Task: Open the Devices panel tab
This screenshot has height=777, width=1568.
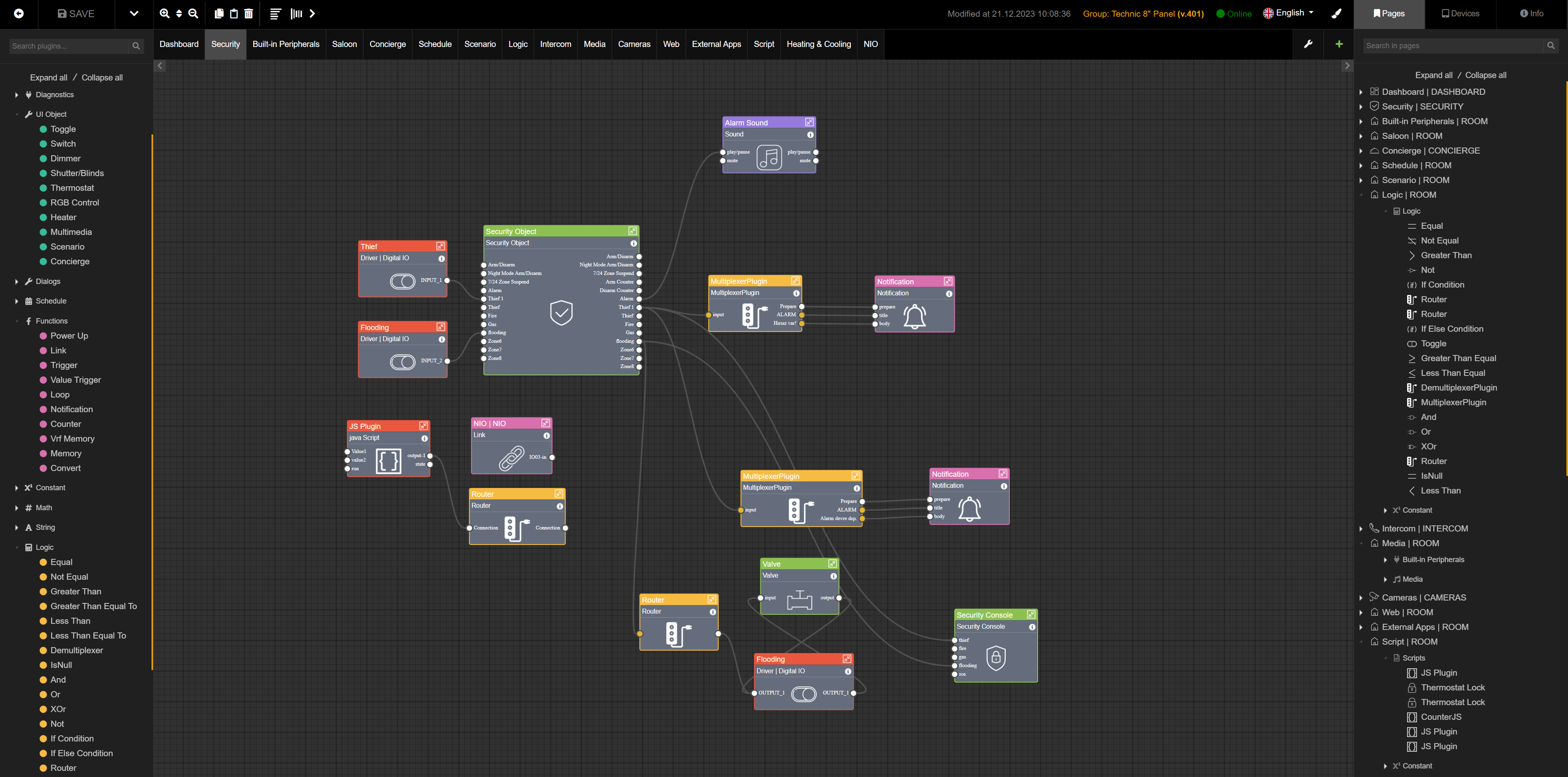Action: 1460,13
